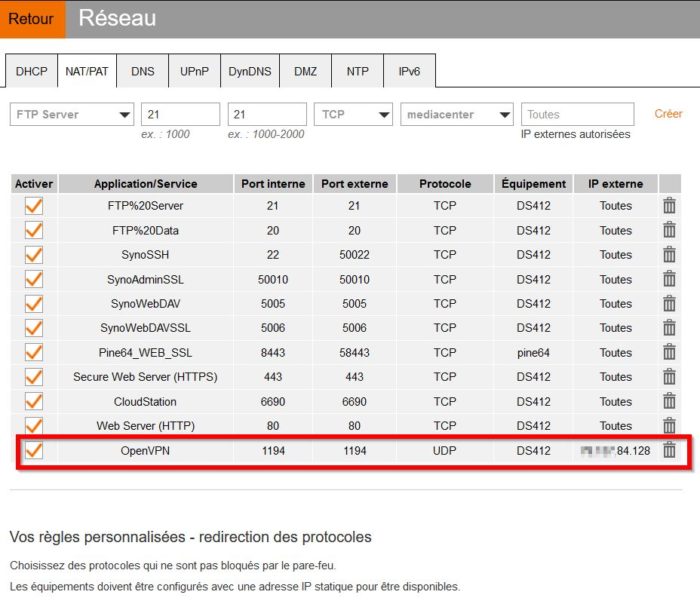Delete the FTP%20Server rule with trash icon
Image resolution: width=700 pixels, height=607 pixels.
point(669,206)
